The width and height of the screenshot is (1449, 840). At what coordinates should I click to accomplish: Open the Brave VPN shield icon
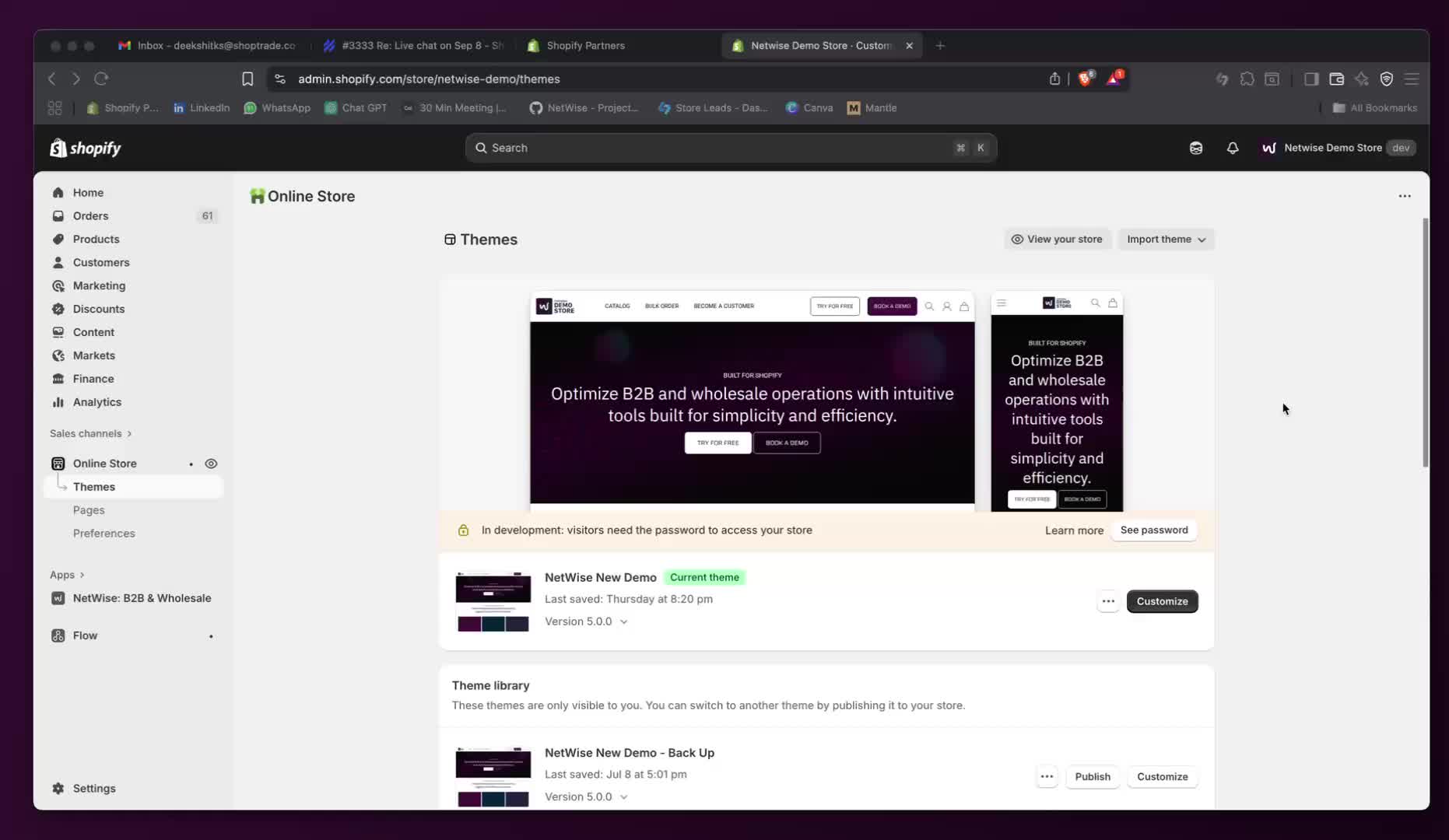pos(1387,79)
